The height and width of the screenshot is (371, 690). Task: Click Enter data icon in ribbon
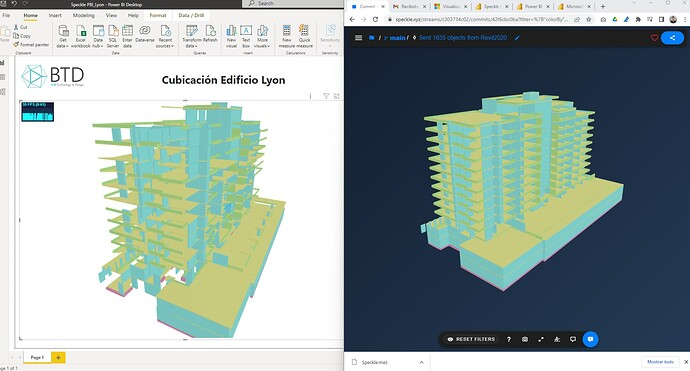point(127,36)
